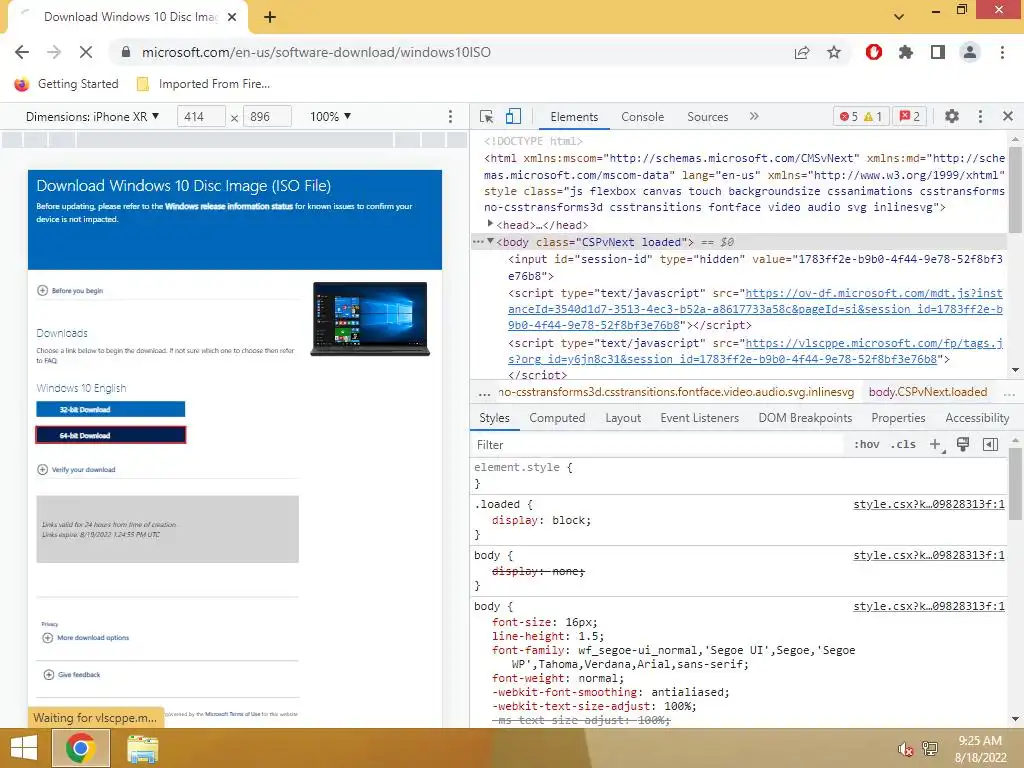
Task: Stop loading the page
Action: 86,52
